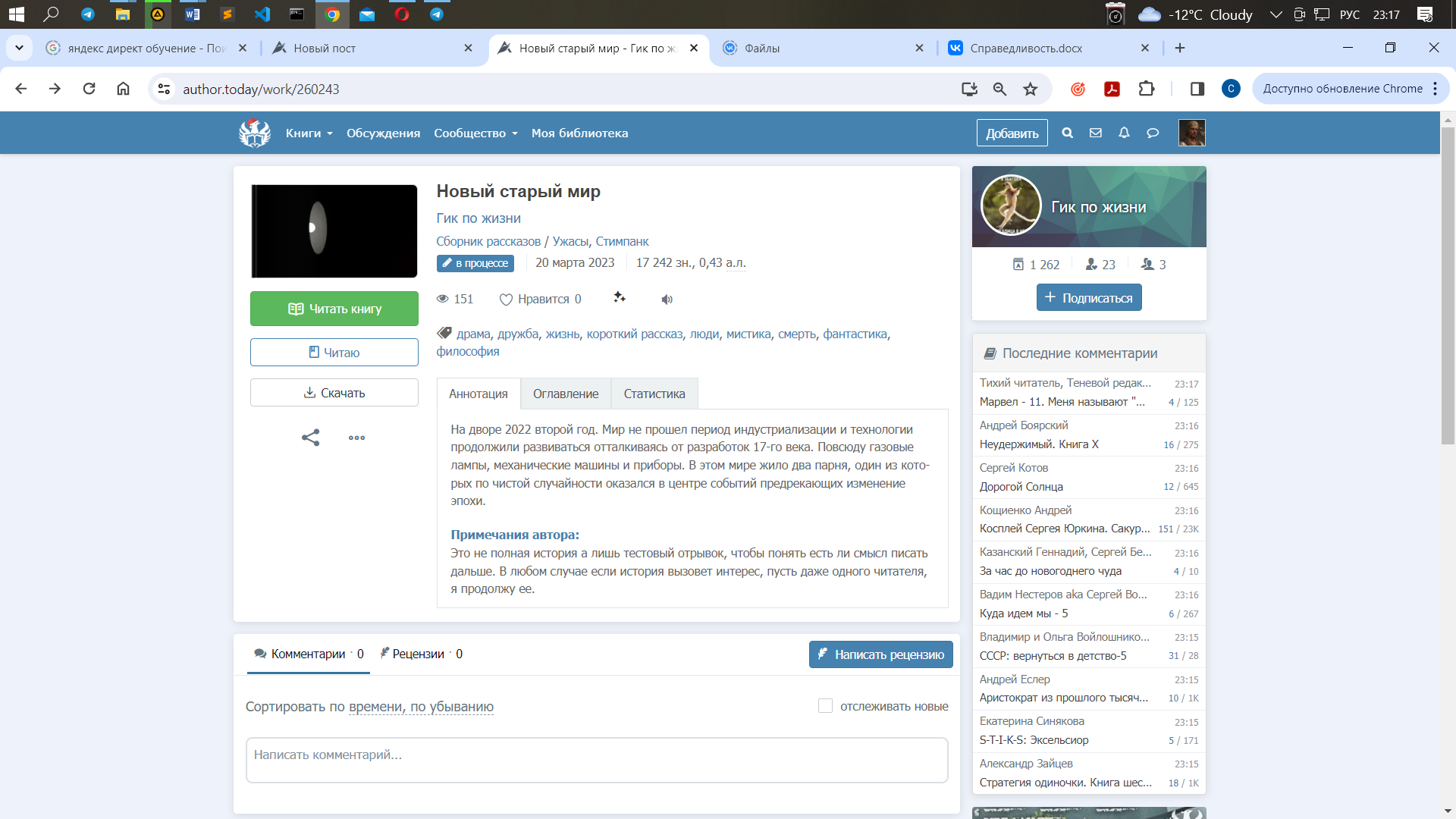Open the three-dots more options icon

tap(356, 438)
